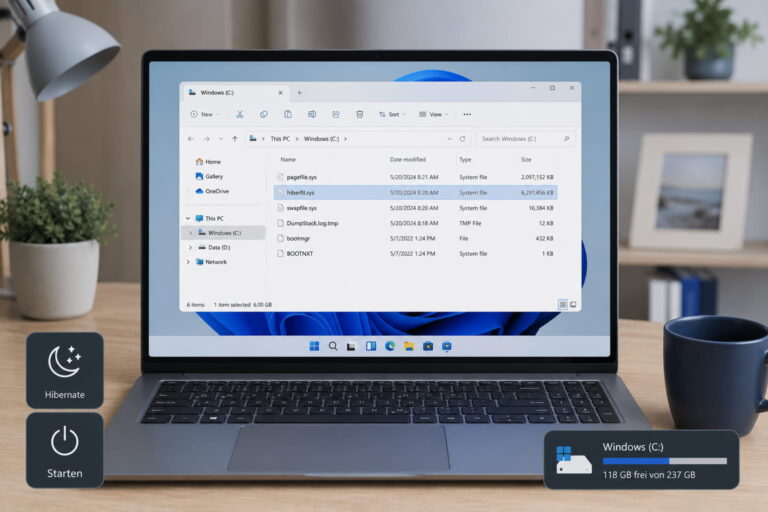Launch Microsoft Edge from the taskbar
768x512 pixels.
[x=390, y=346]
